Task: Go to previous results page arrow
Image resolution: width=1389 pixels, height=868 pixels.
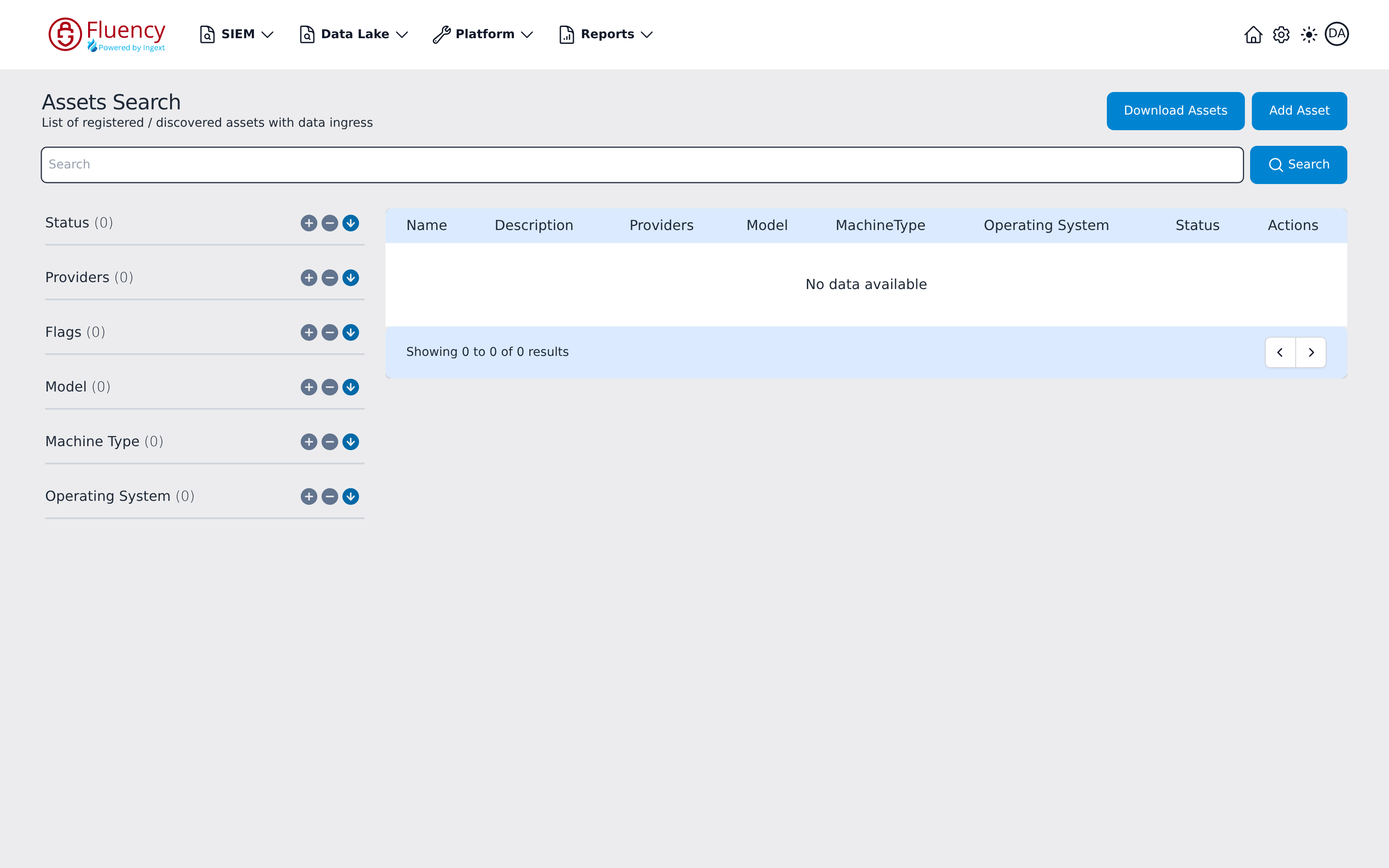Action: pyautogui.click(x=1280, y=352)
